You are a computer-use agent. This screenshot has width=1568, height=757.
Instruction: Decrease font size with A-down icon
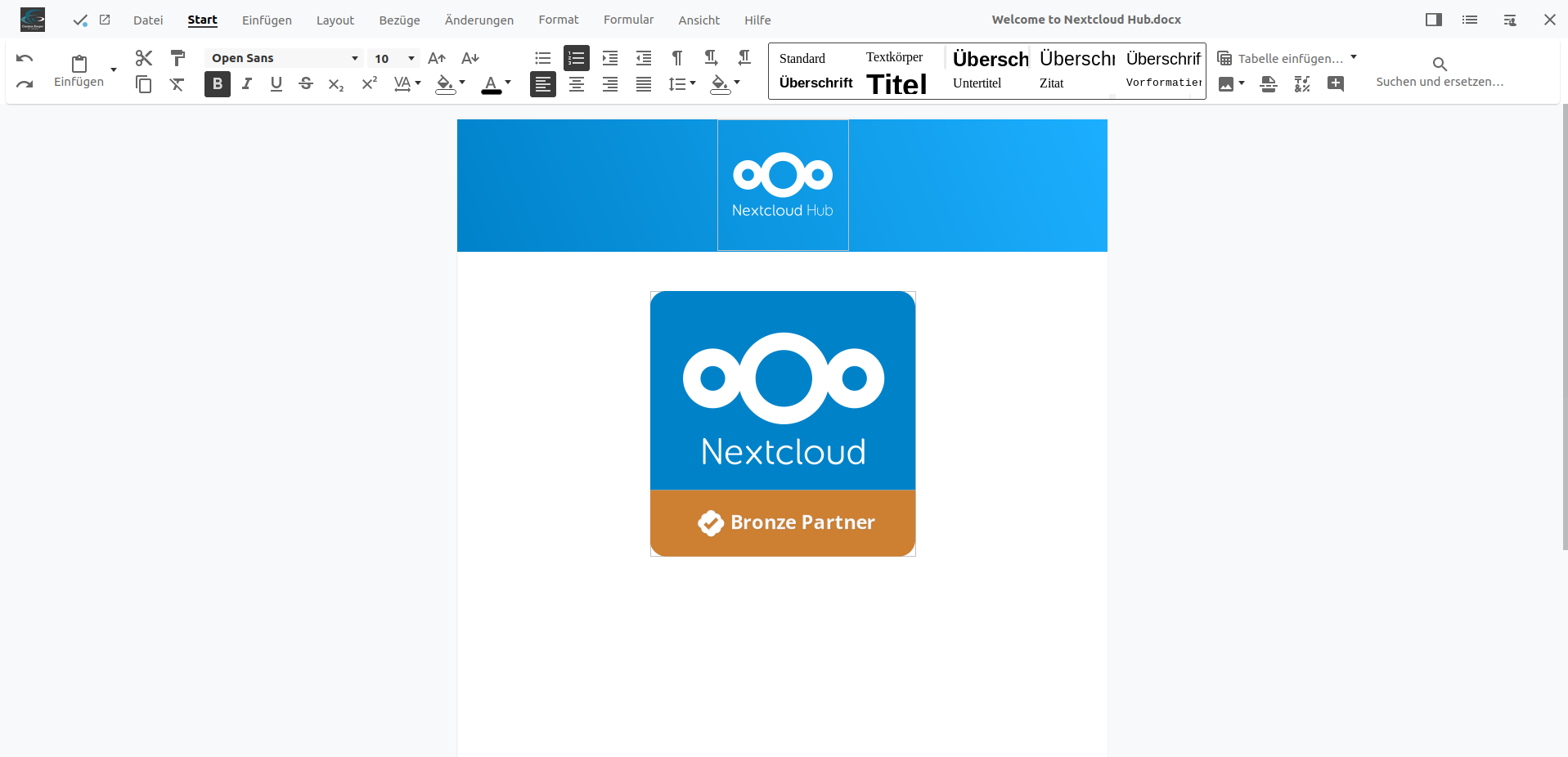[470, 58]
